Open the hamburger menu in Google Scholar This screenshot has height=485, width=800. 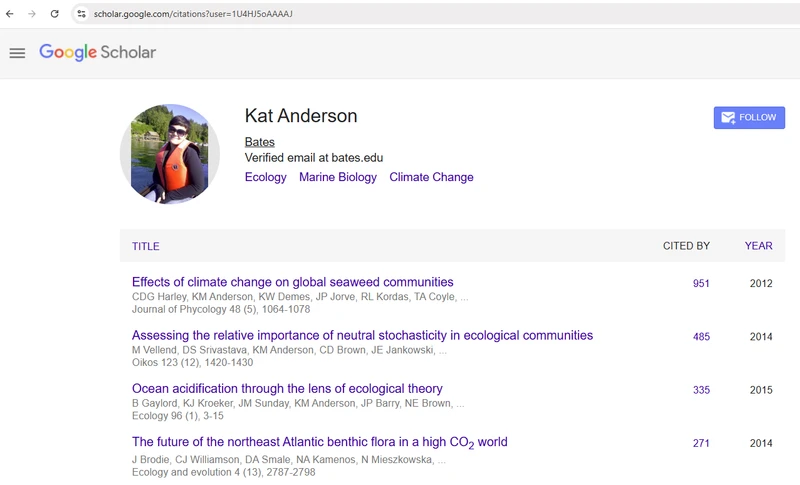pyautogui.click(x=17, y=53)
